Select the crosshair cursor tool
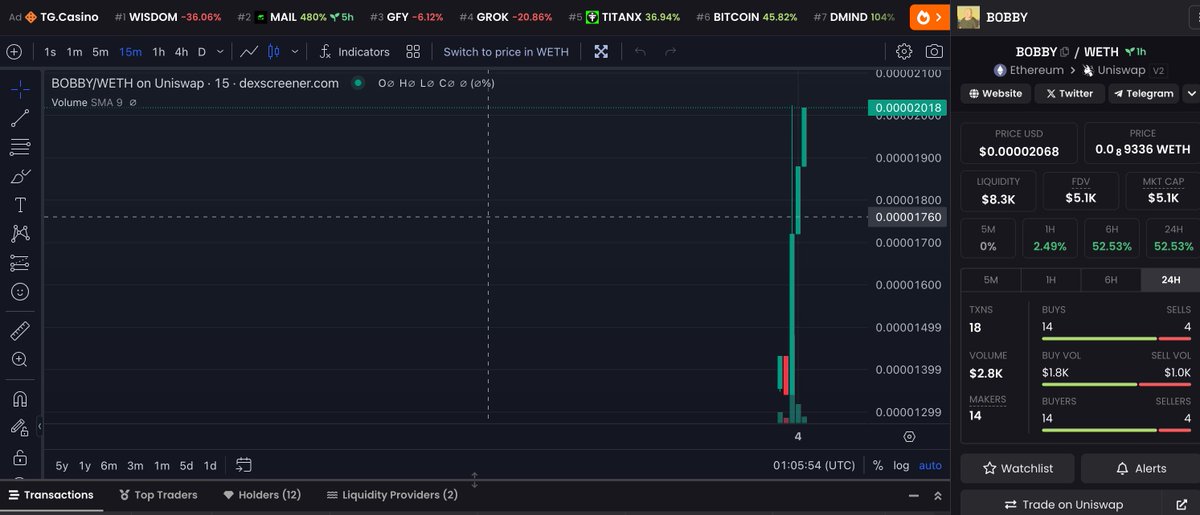The image size is (1200, 515). 20,88
